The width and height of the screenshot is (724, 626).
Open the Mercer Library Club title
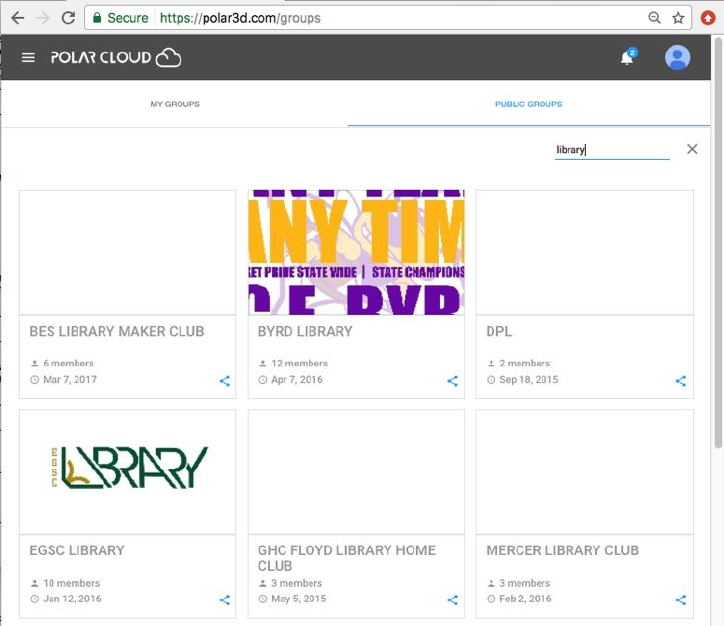[x=562, y=550]
